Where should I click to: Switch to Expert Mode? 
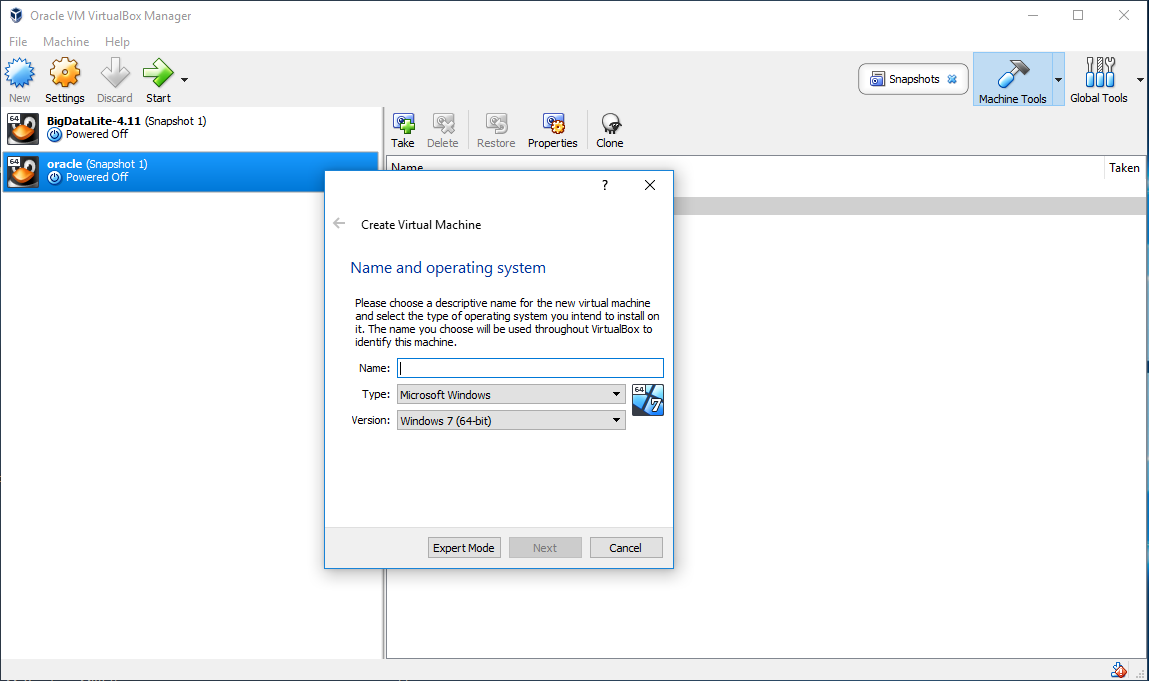click(x=464, y=547)
